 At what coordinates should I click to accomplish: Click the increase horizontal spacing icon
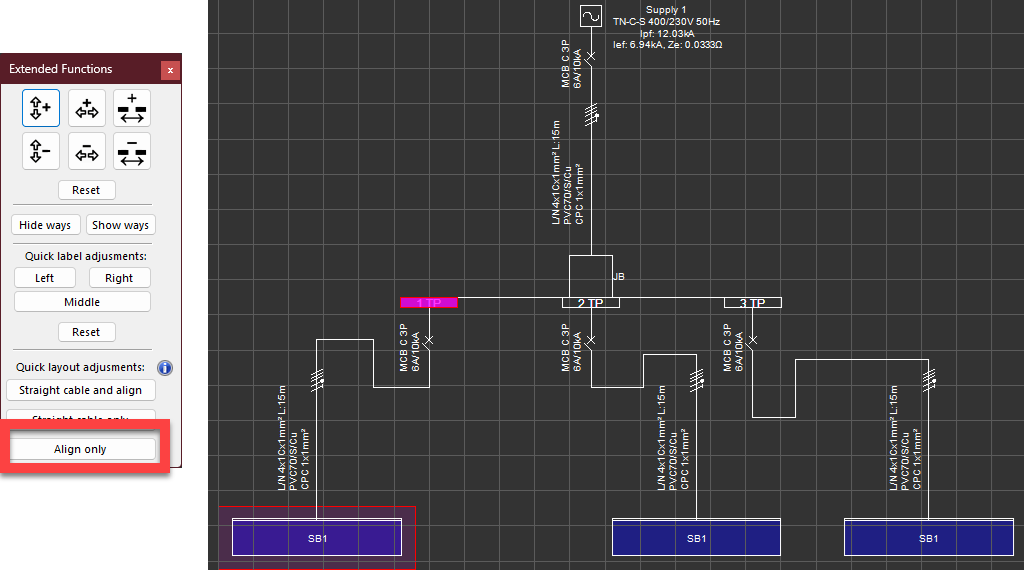click(x=87, y=108)
